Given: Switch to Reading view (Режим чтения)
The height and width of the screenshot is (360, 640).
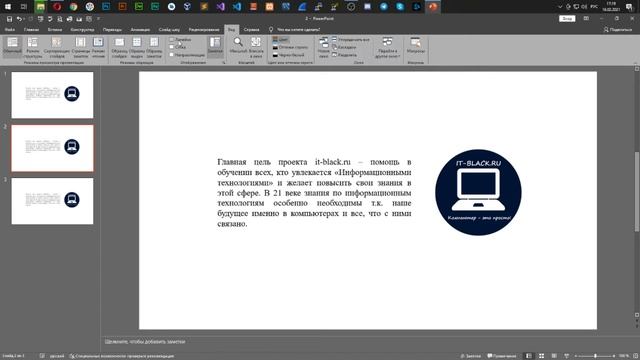Looking at the screenshot, I should click(98, 47).
